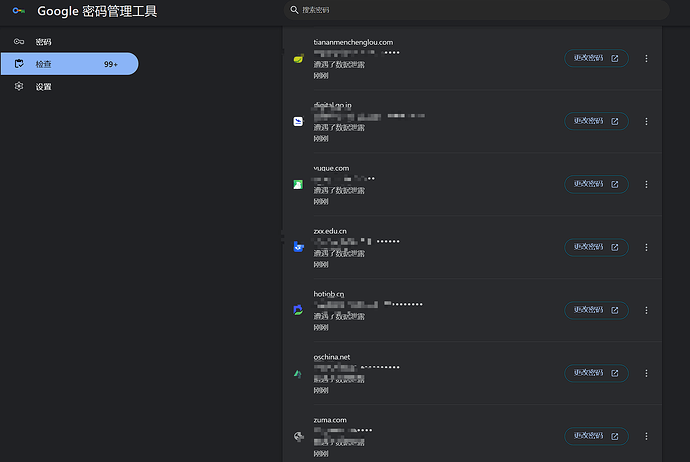
Task: Click the hotjob.cn domain text
Action: 329,294
